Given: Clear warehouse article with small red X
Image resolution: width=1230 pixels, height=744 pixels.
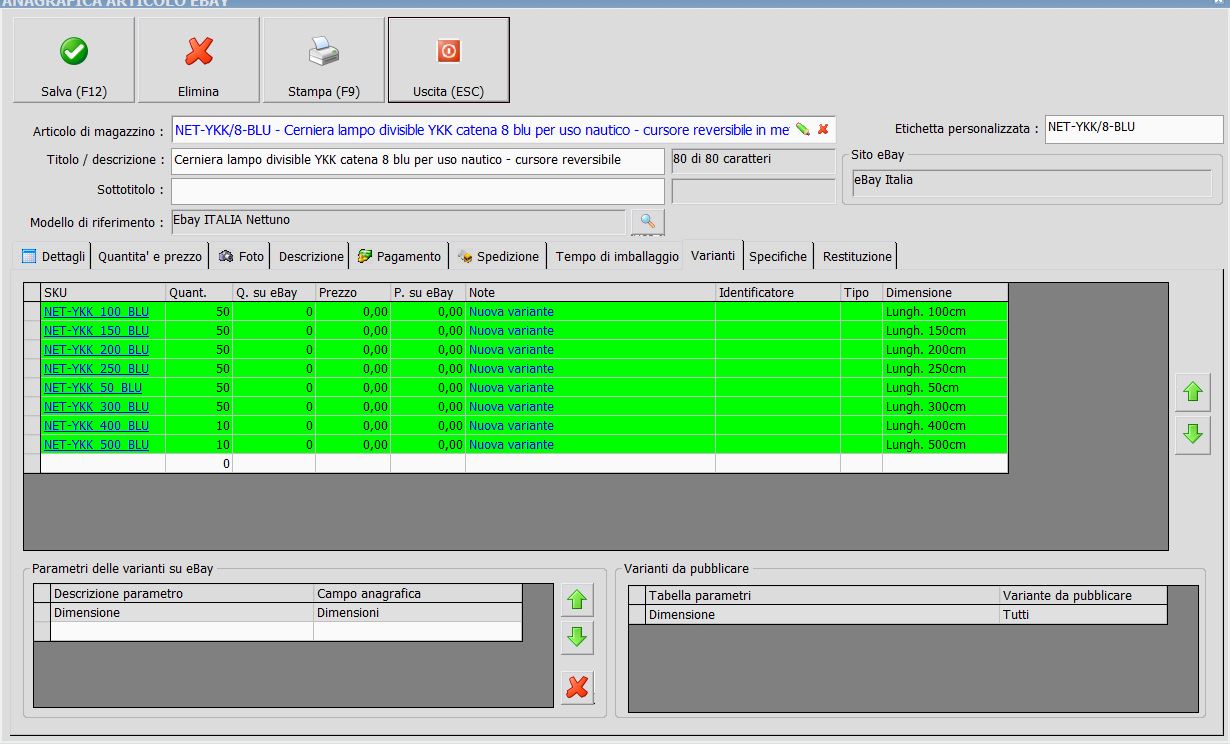Looking at the screenshot, I should tap(823, 129).
